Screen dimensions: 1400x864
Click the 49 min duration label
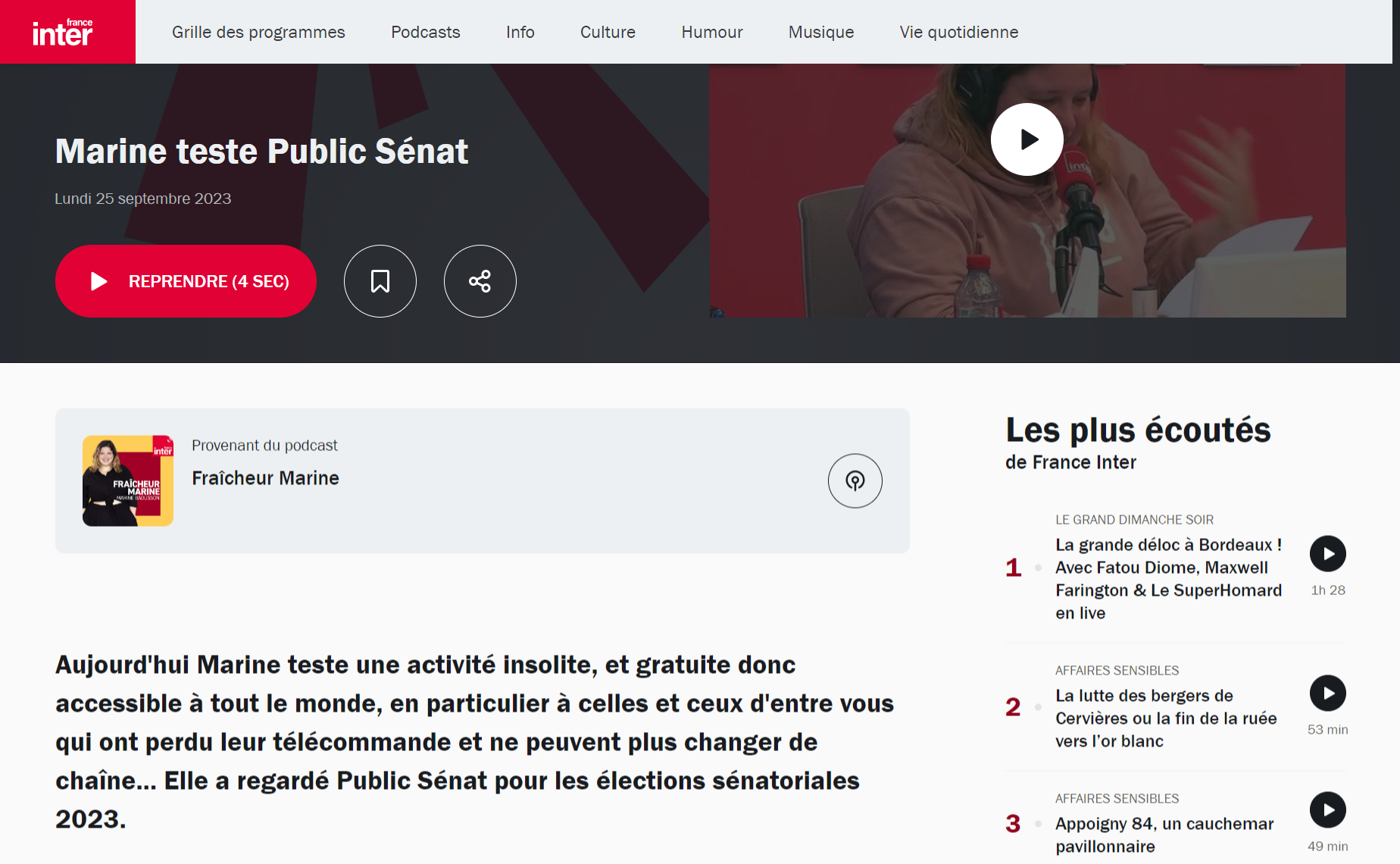tap(1328, 847)
